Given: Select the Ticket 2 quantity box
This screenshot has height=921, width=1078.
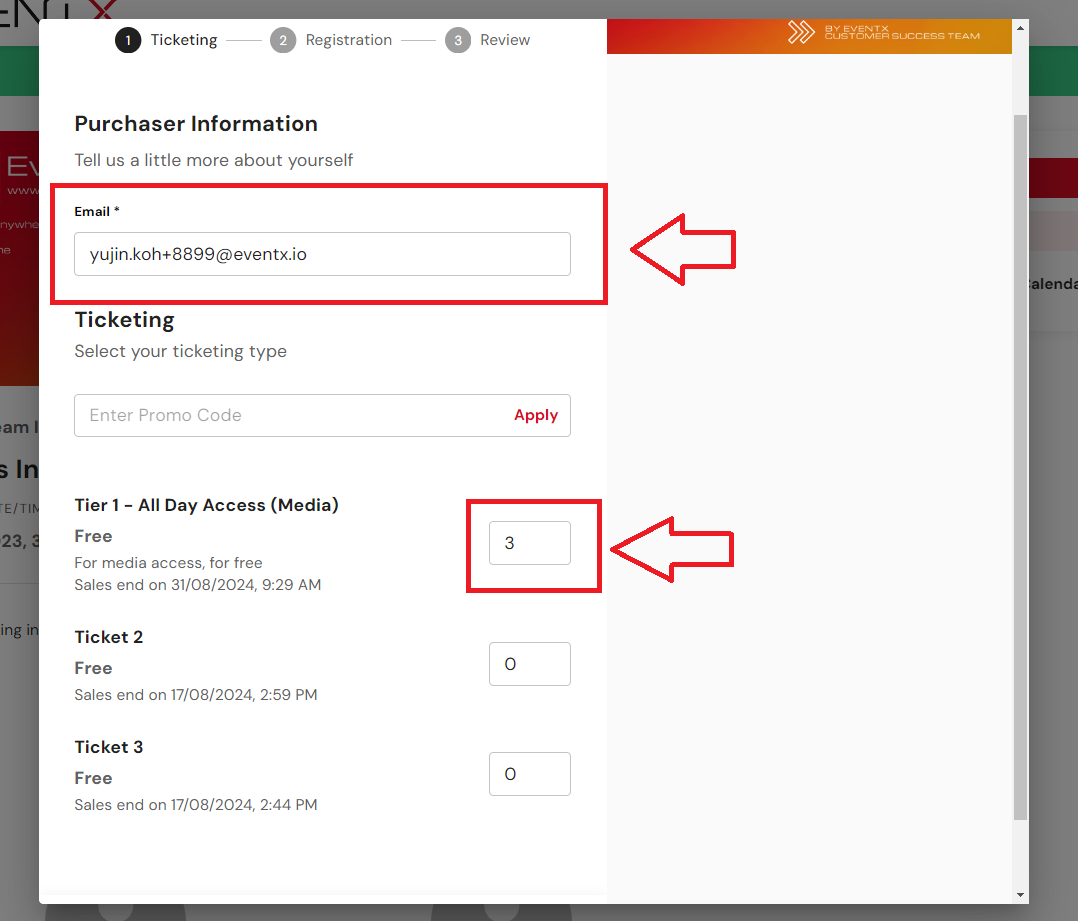Looking at the screenshot, I should coord(529,664).
